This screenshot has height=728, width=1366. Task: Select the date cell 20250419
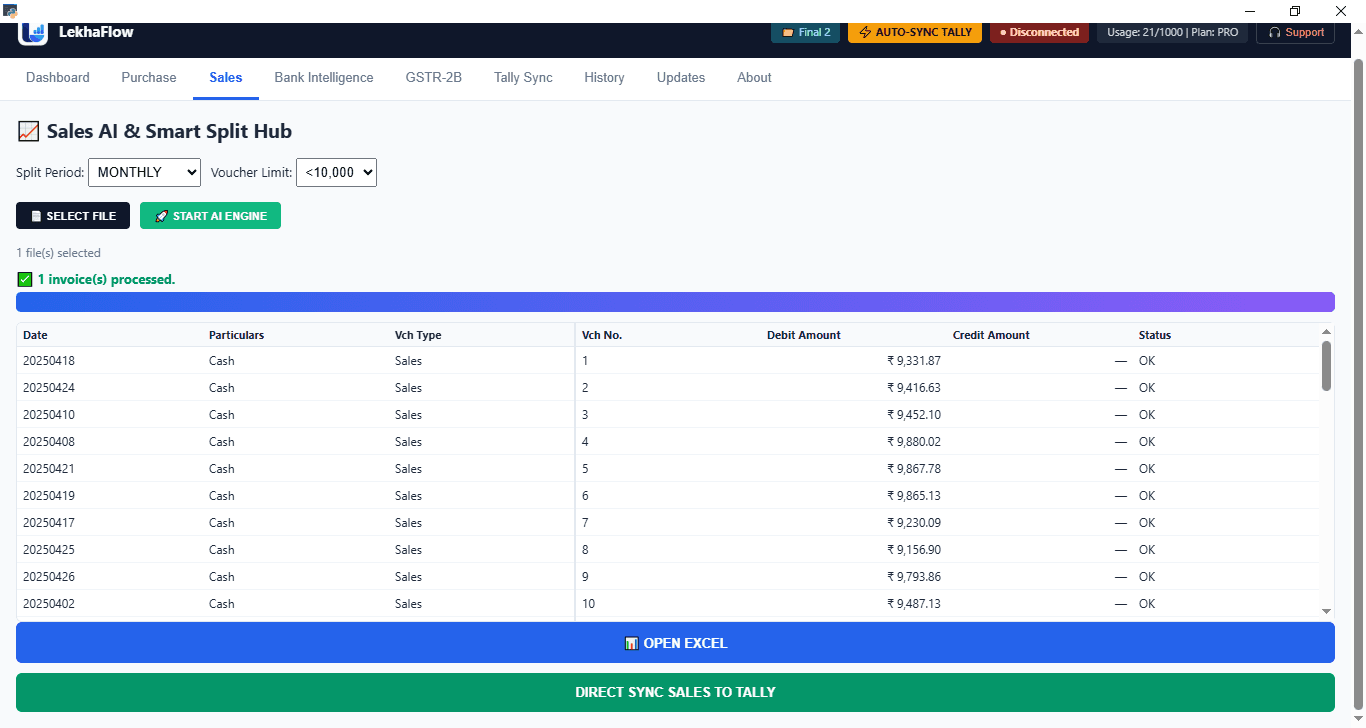(49, 496)
